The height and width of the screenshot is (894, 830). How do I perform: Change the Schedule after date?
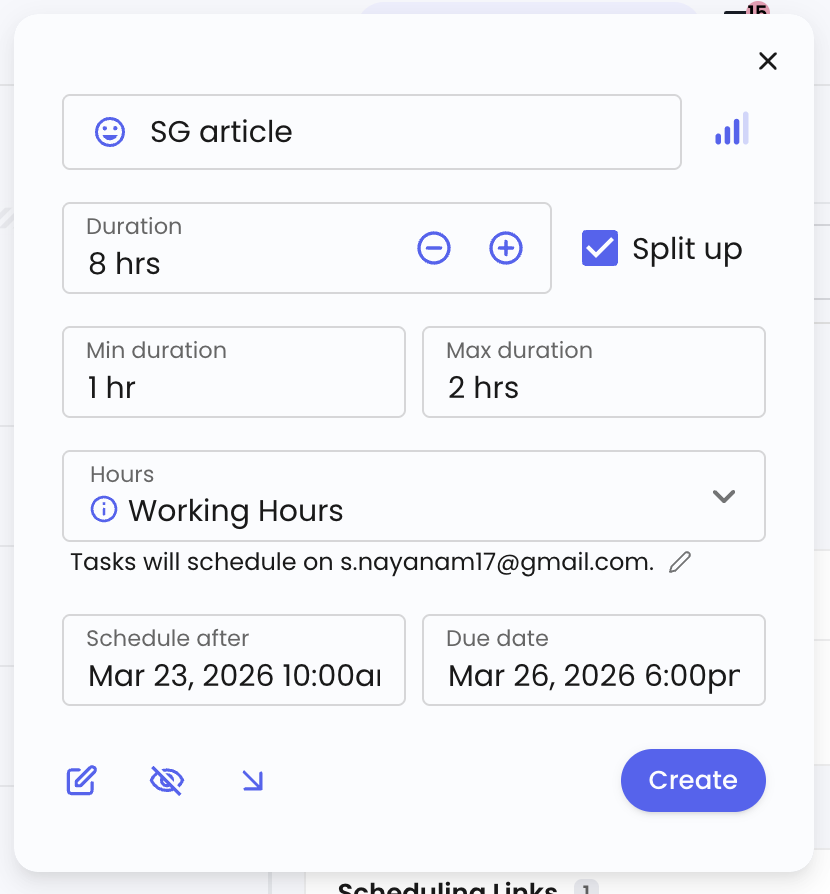point(234,660)
